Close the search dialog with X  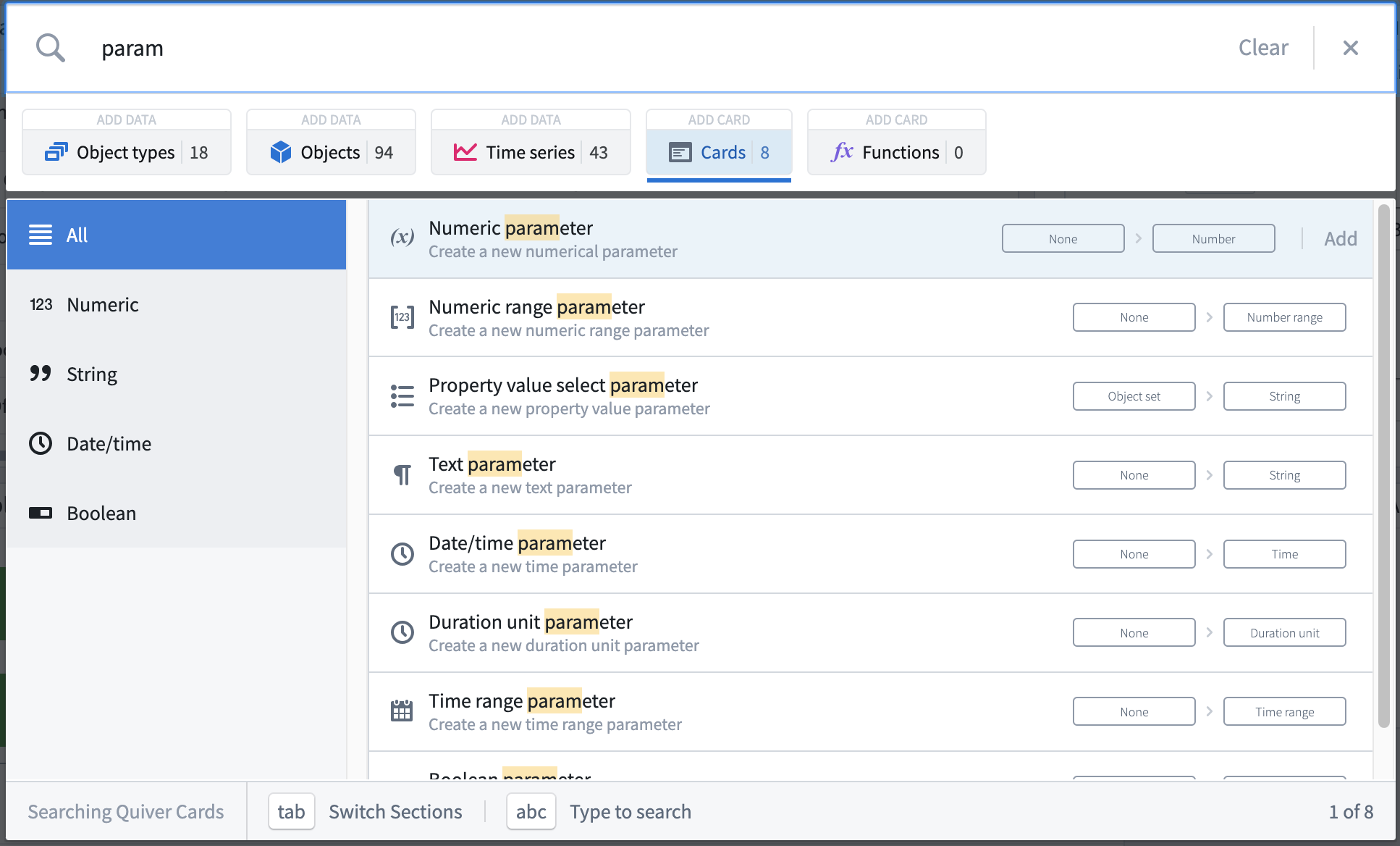[x=1350, y=48]
